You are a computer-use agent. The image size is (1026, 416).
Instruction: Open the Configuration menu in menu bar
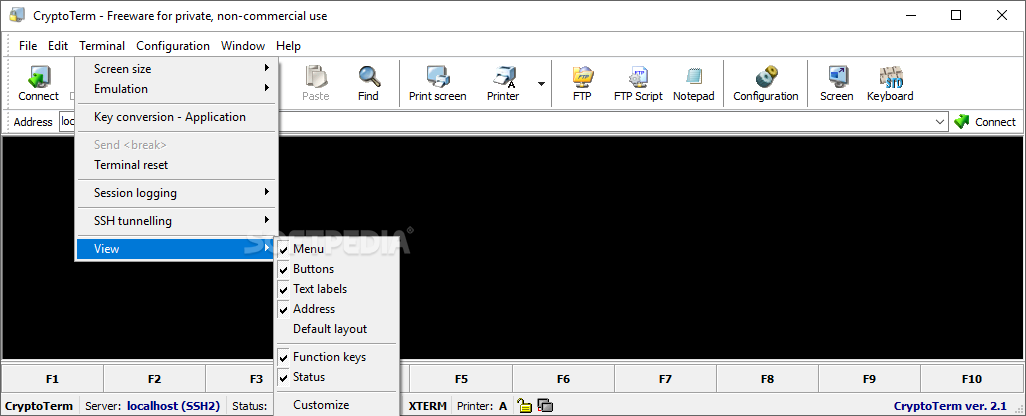[x=173, y=46]
